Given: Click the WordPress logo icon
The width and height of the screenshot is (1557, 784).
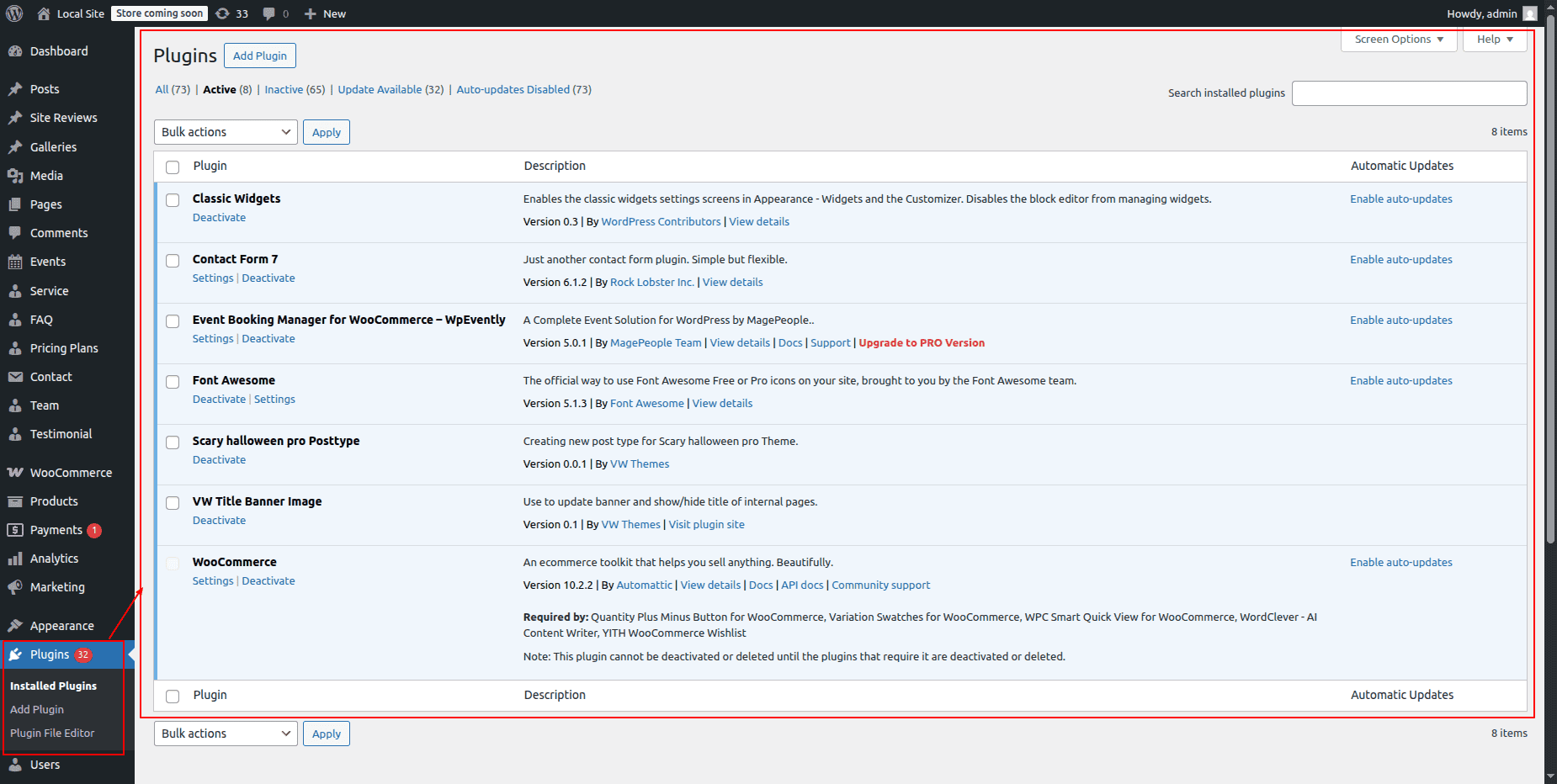Looking at the screenshot, I should click(14, 13).
